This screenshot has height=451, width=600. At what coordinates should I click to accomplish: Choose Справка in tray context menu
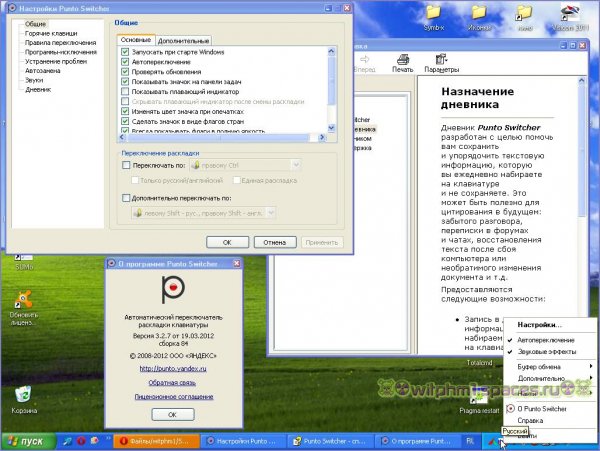click(x=550, y=420)
